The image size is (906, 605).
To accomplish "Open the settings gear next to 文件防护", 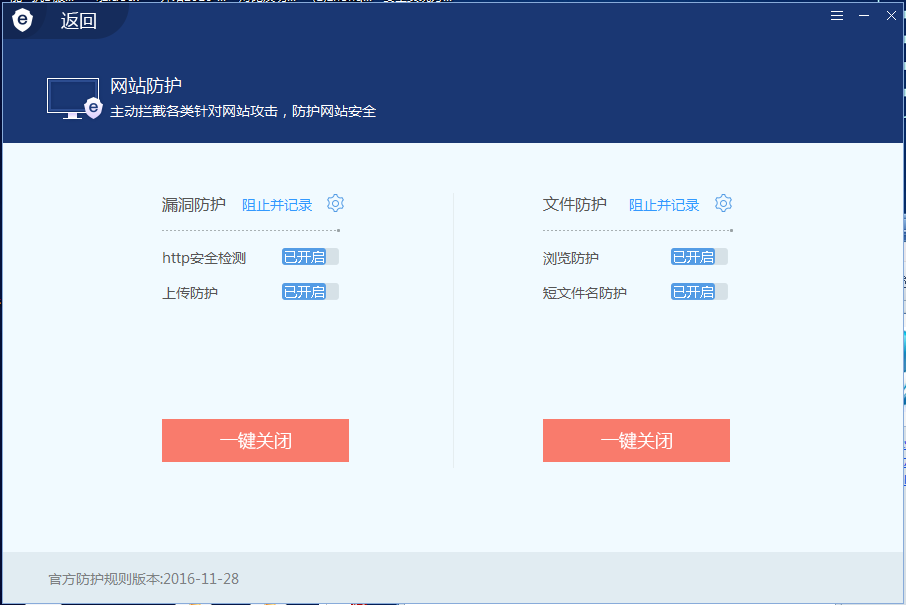I will pos(723,203).
